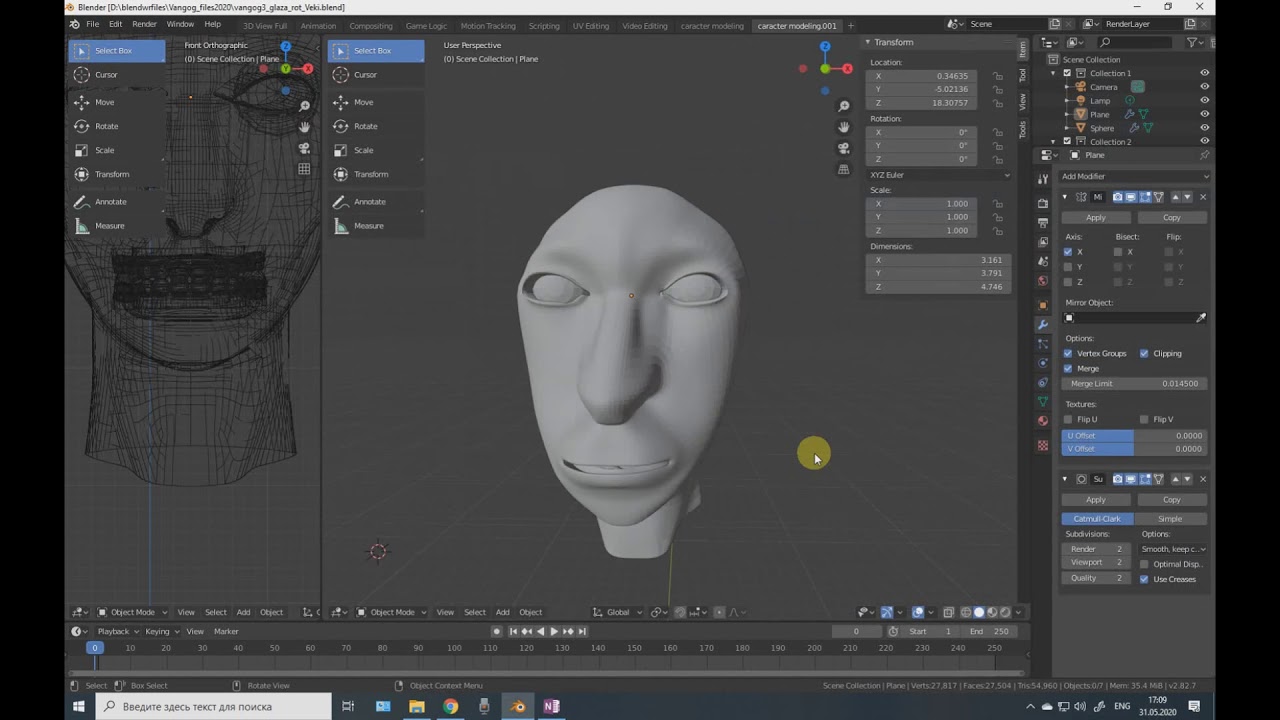Hide the Sphere object in outliner
The width and height of the screenshot is (1280, 720).
(x=1204, y=128)
